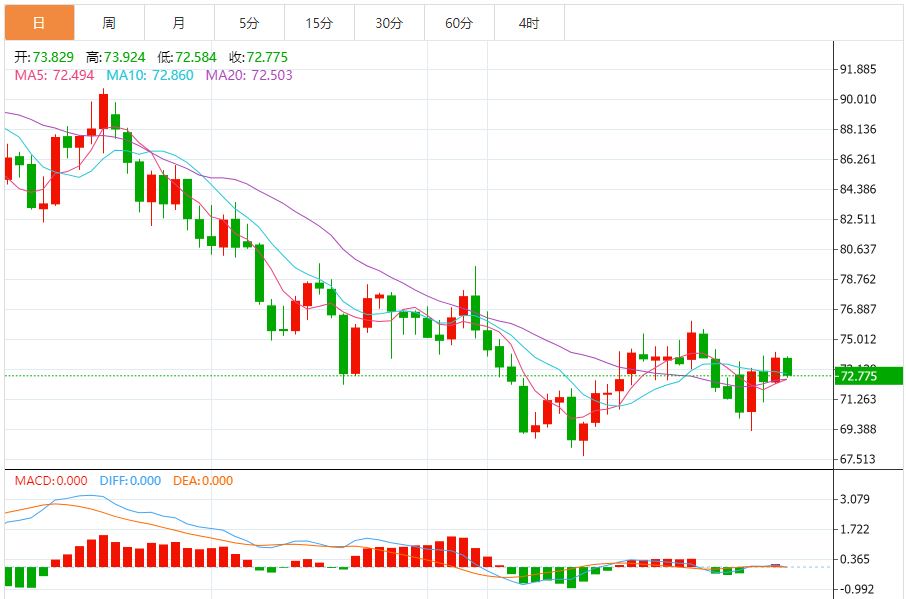Click the 69.388 price axis label
This screenshot has width=906, height=599.
[858, 430]
